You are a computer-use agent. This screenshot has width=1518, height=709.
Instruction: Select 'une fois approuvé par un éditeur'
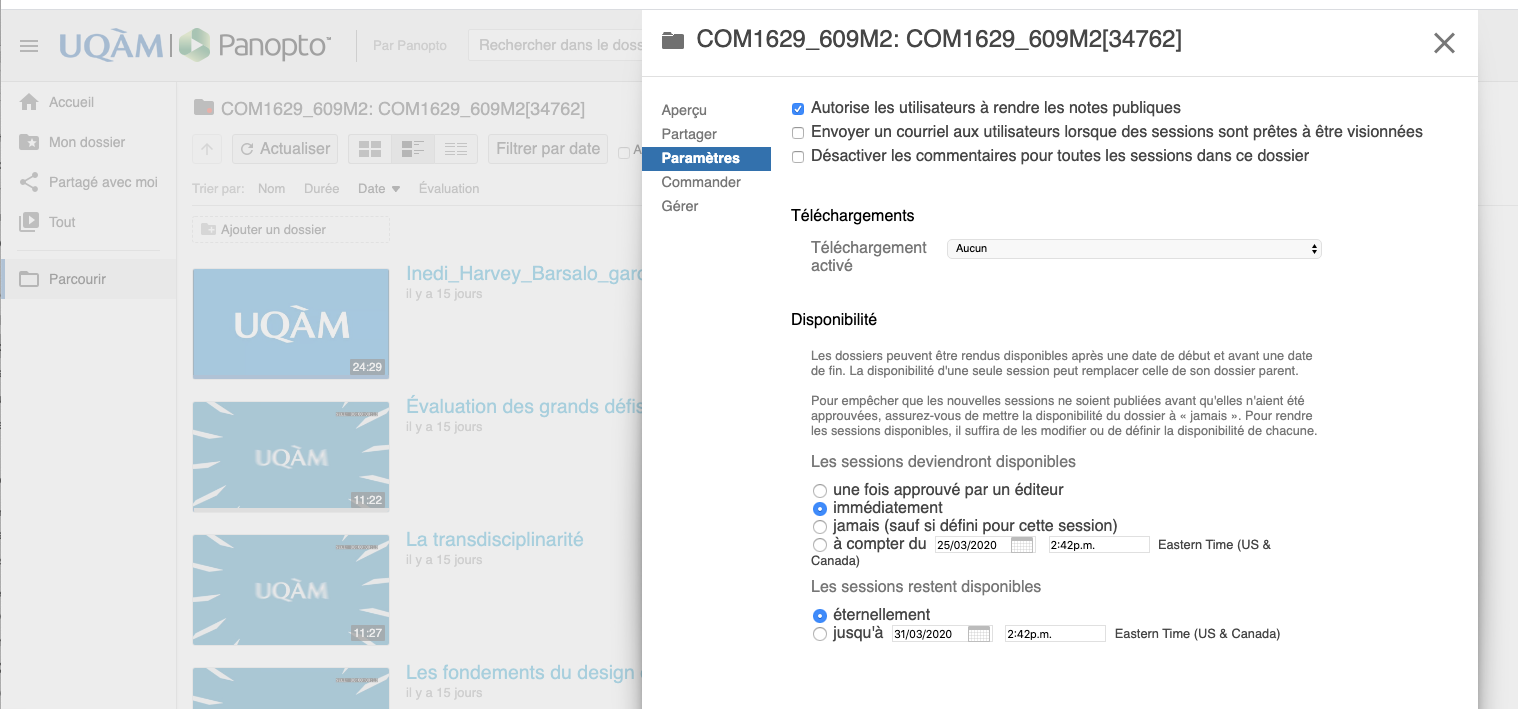(820, 491)
